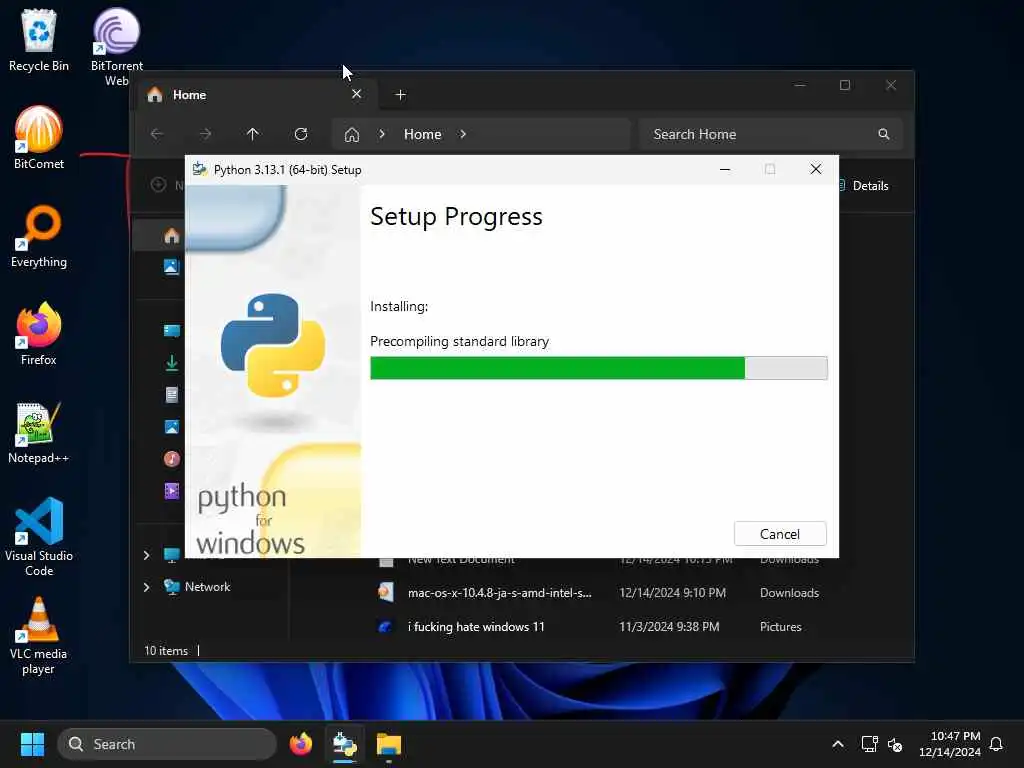Click the Search Home field

771,134
